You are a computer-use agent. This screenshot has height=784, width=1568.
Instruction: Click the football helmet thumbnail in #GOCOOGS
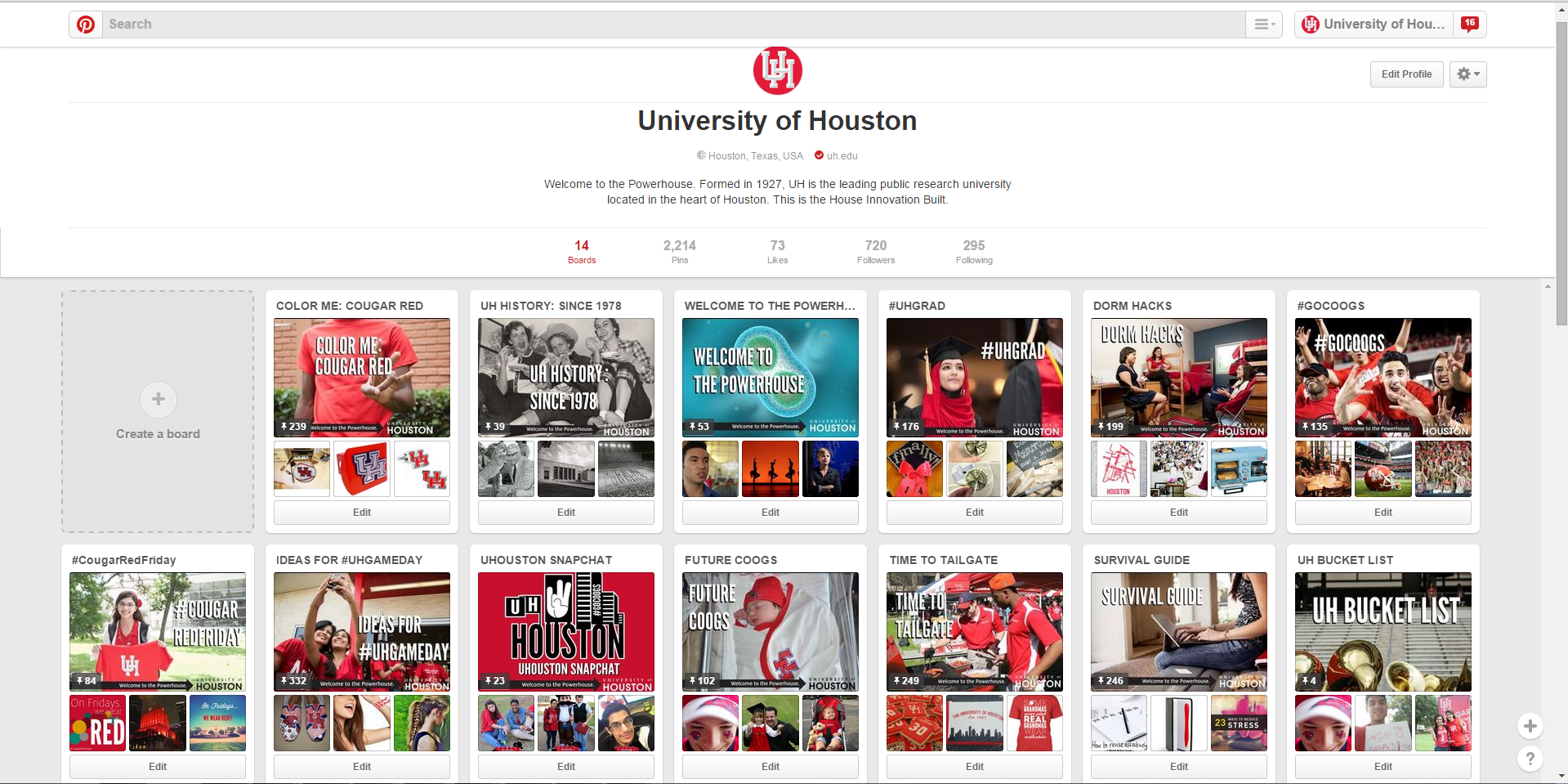[1383, 469]
